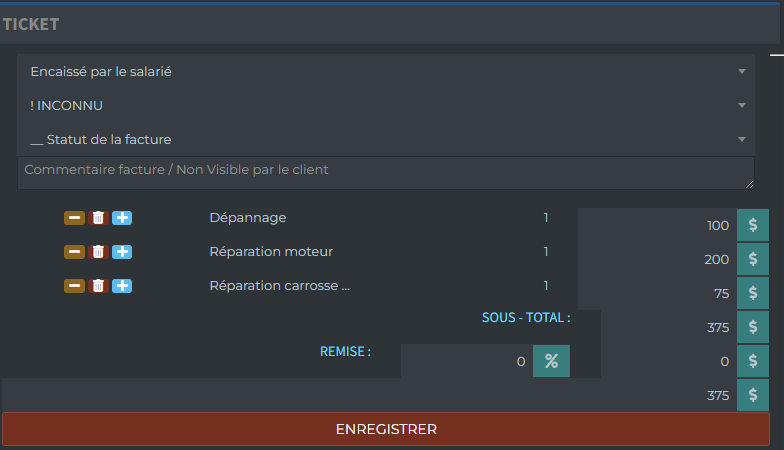Grab the comment box resize handle
The width and height of the screenshot is (784, 450).
tap(749, 184)
